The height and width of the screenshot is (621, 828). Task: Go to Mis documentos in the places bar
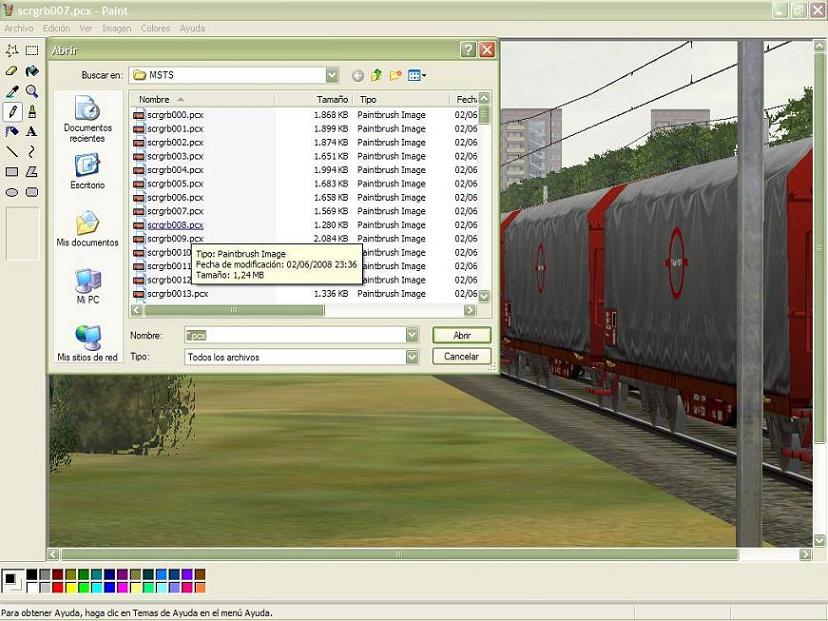(87, 229)
